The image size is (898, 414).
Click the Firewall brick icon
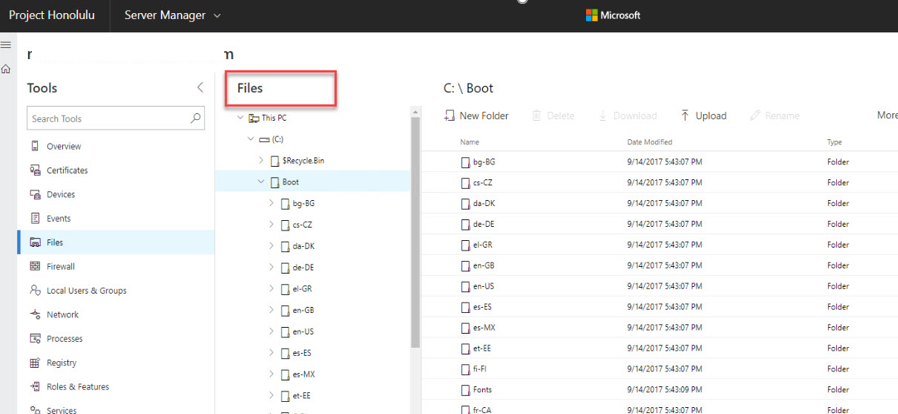tap(35, 266)
